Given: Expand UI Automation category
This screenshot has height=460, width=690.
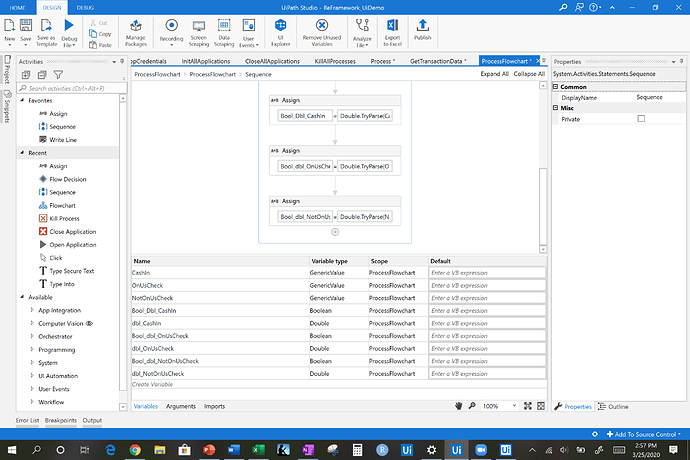Looking at the screenshot, I should [x=32, y=376].
